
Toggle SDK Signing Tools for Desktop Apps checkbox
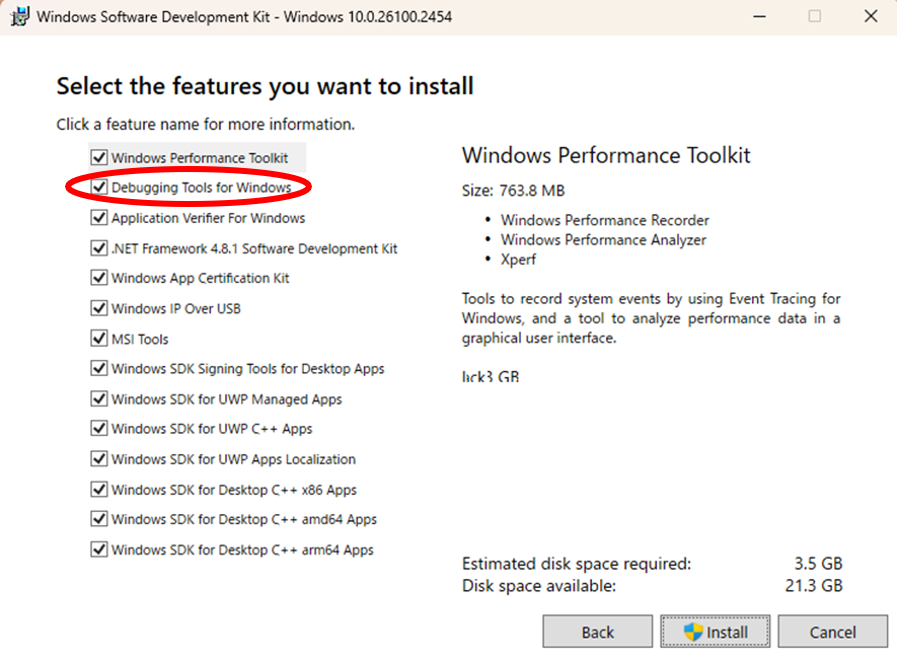[99, 369]
